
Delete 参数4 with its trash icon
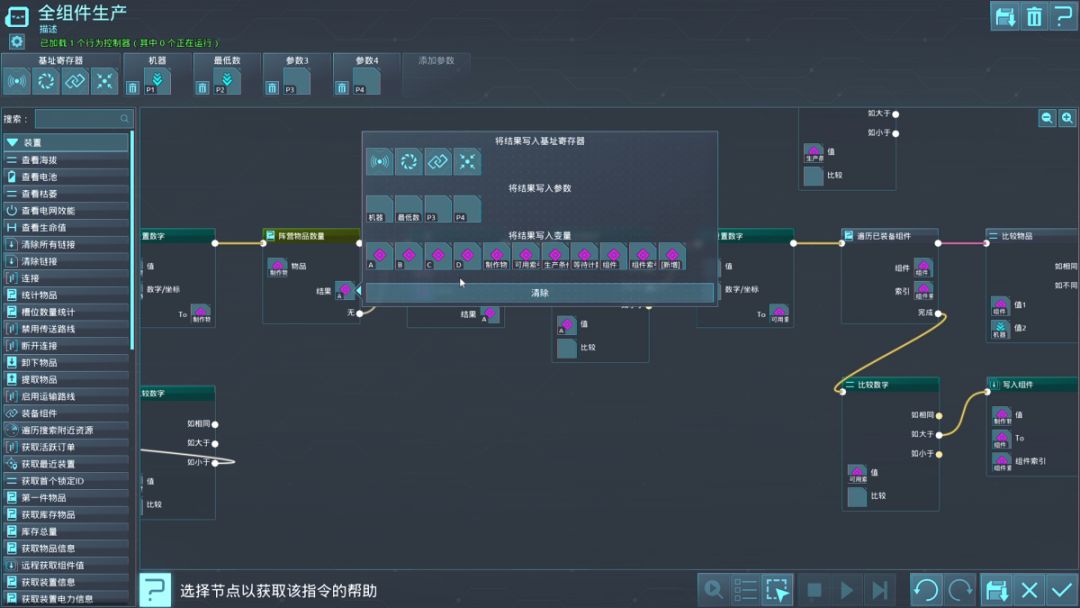point(342,87)
